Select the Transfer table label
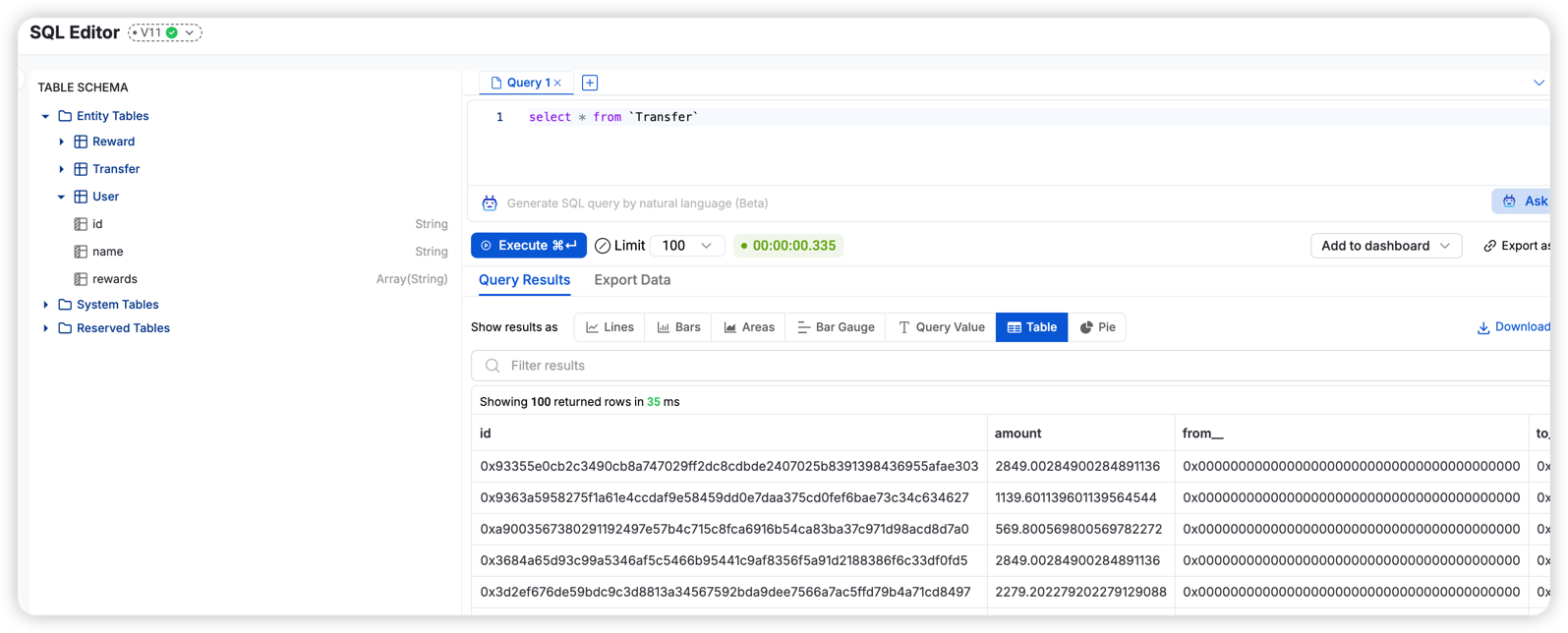This screenshot has width=1568, height=633. coord(116,169)
